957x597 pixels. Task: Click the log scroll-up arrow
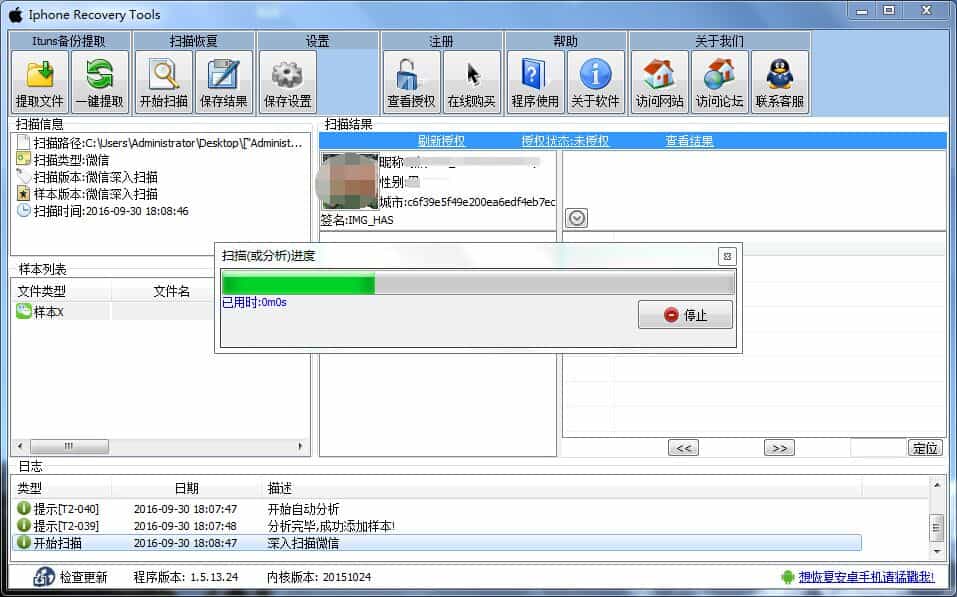(937, 485)
